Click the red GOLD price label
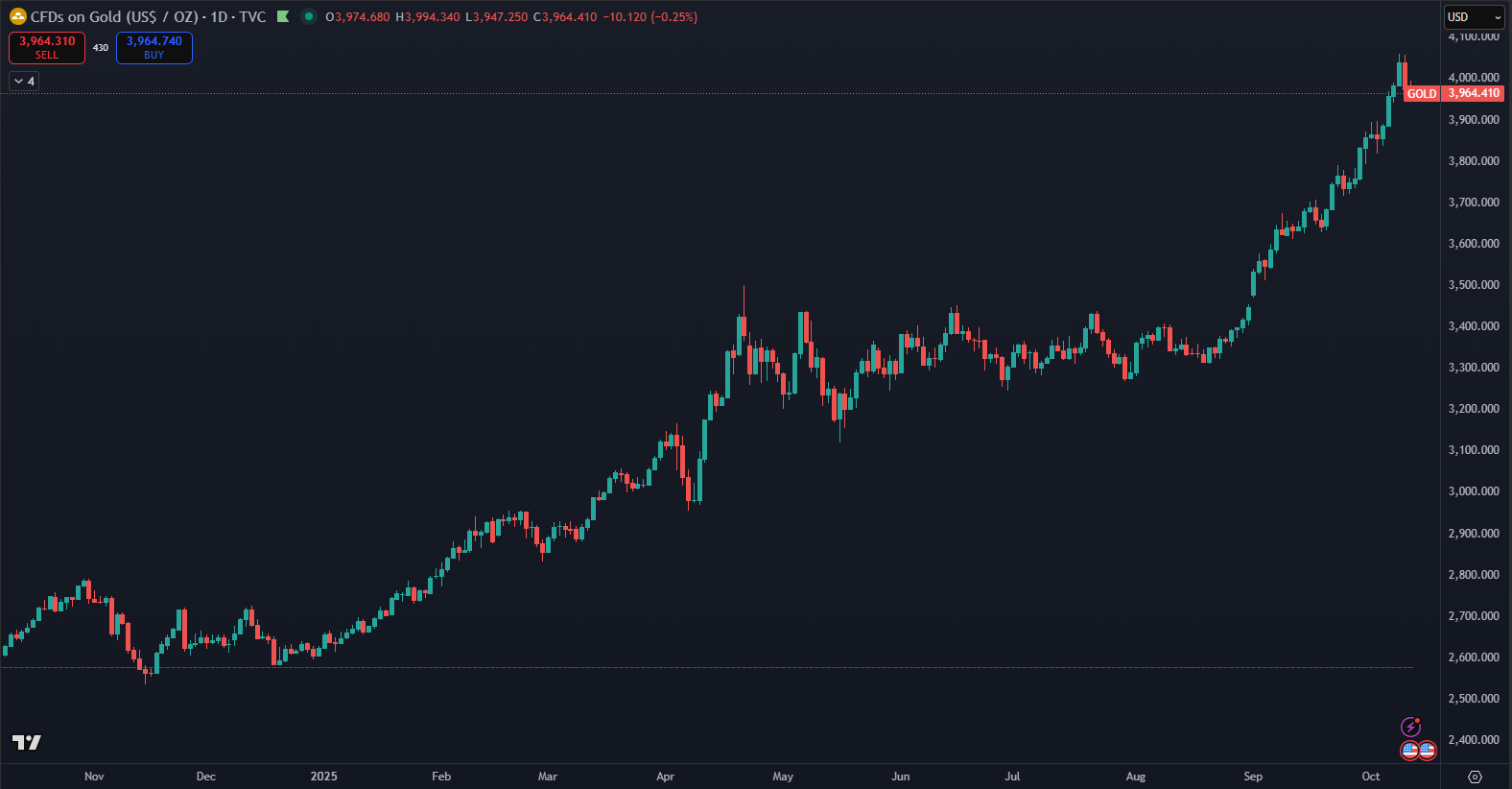Viewport: 1512px width, 789px height. [x=1422, y=94]
